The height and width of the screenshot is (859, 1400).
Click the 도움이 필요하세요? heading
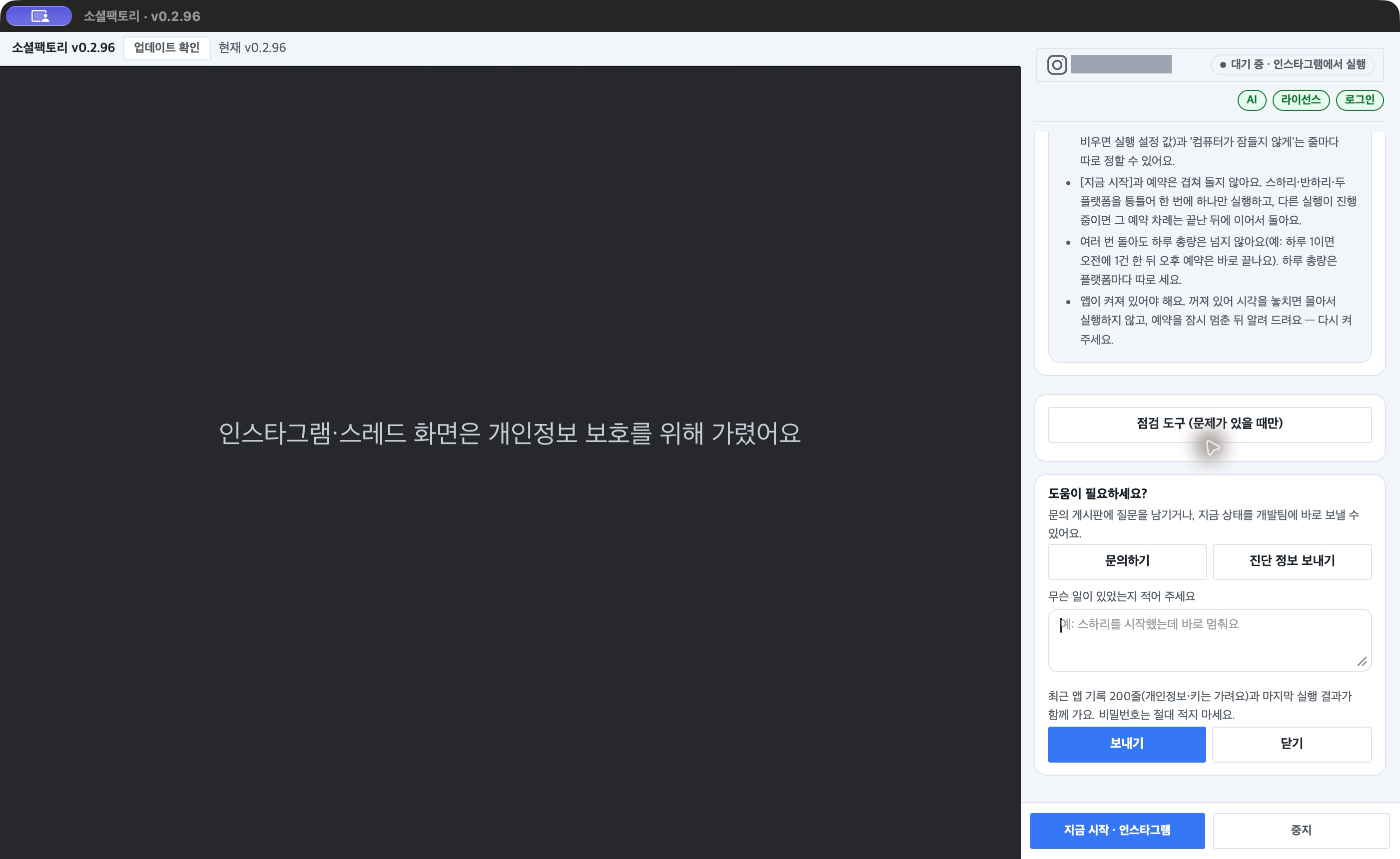pyautogui.click(x=1097, y=493)
